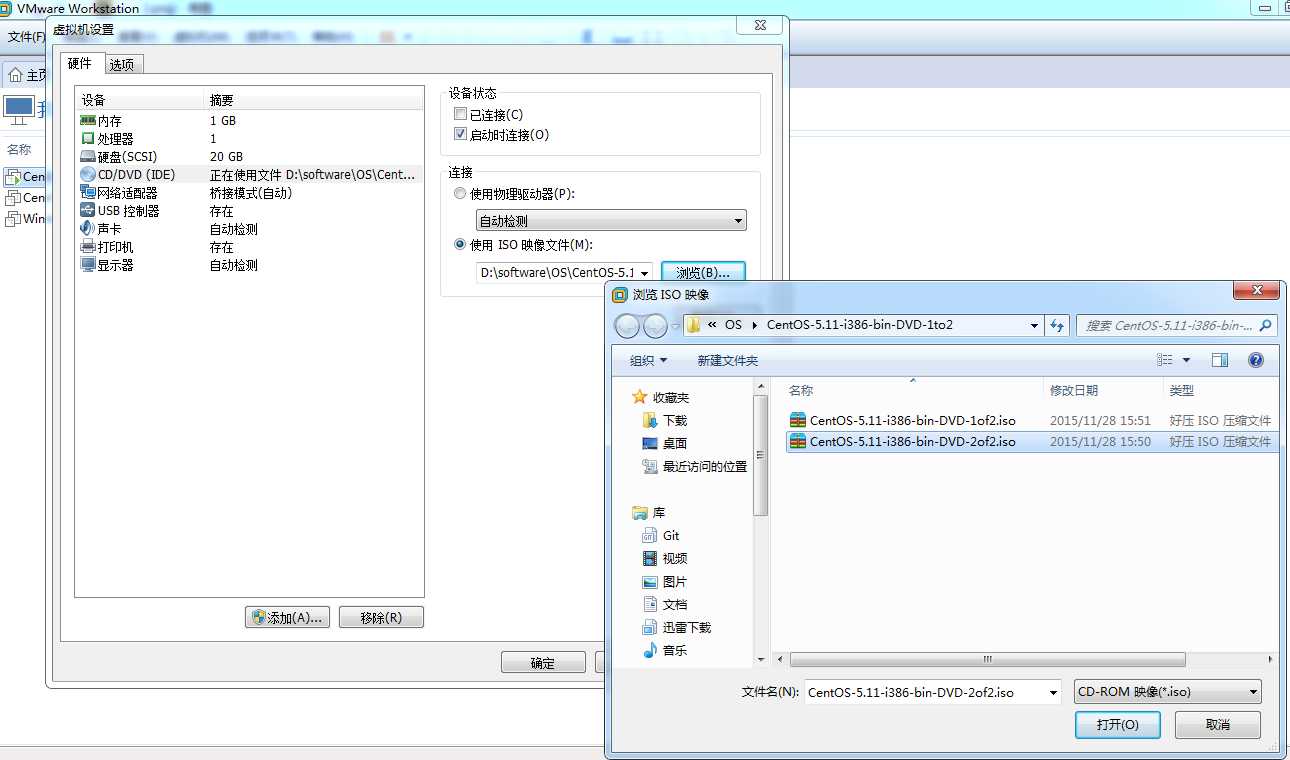The image size is (1290, 760).
Task: Click the 桥接模式(自动) summary text
Action: [251, 193]
